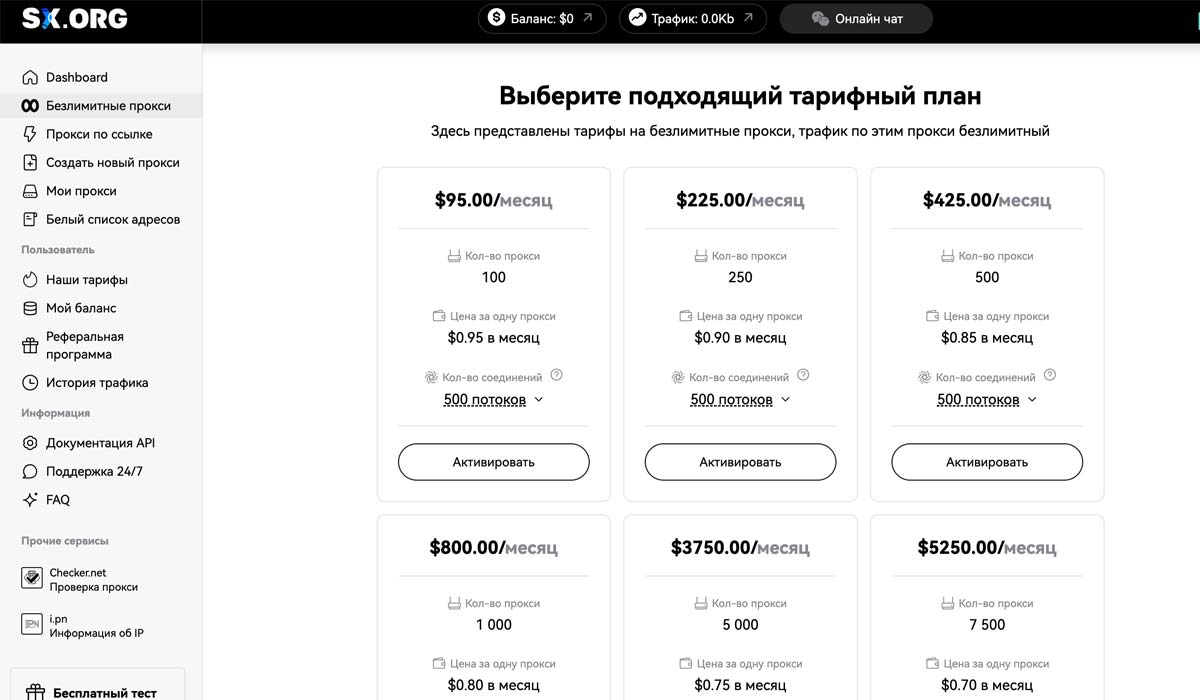
Task: Activate the $95.00 per month plan
Action: click(x=493, y=462)
